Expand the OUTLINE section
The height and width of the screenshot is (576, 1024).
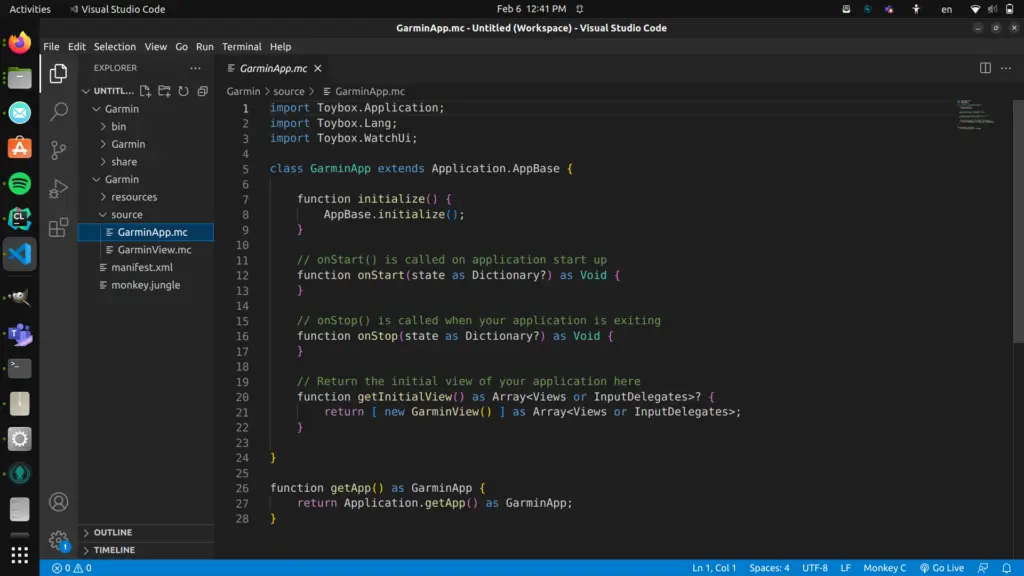[x=145, y=532]
